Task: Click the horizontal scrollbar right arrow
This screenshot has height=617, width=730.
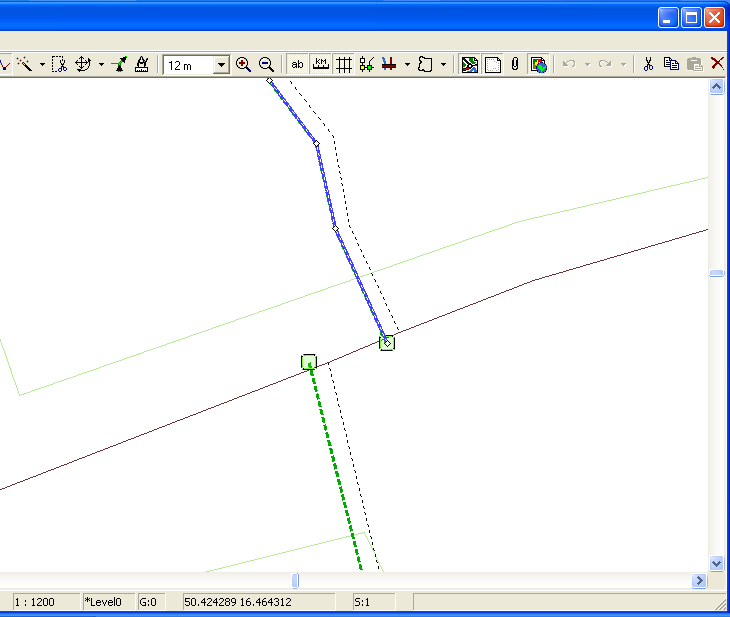Action: coord(699,581)
